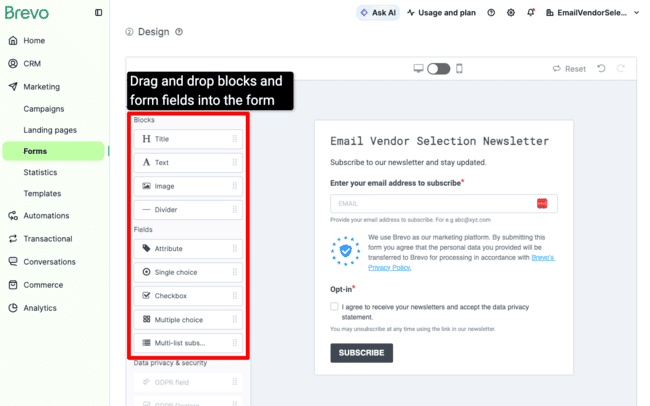Click drag handle of Image block

pos(235,186)
